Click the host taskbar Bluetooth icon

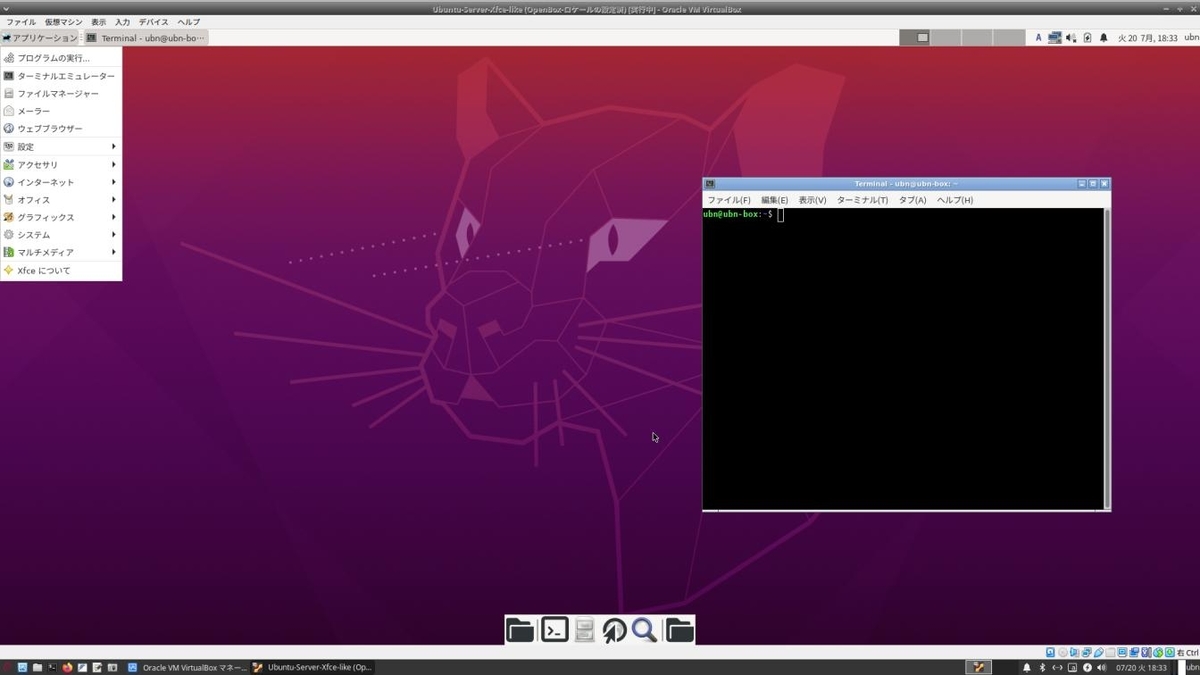tap(1041, 667)
